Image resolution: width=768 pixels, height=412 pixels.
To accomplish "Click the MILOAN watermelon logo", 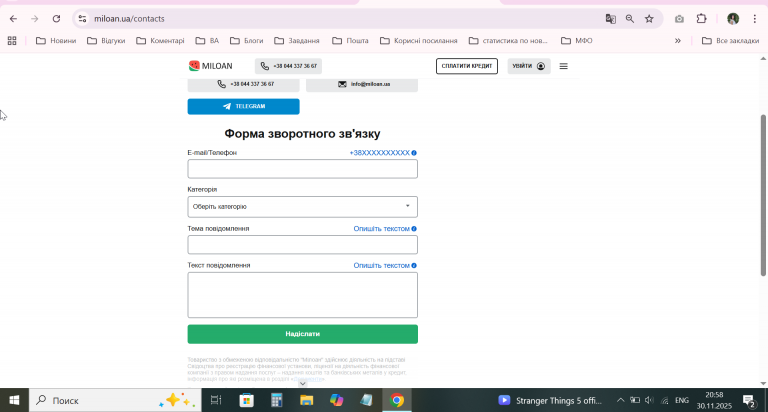I will (211, 66).
